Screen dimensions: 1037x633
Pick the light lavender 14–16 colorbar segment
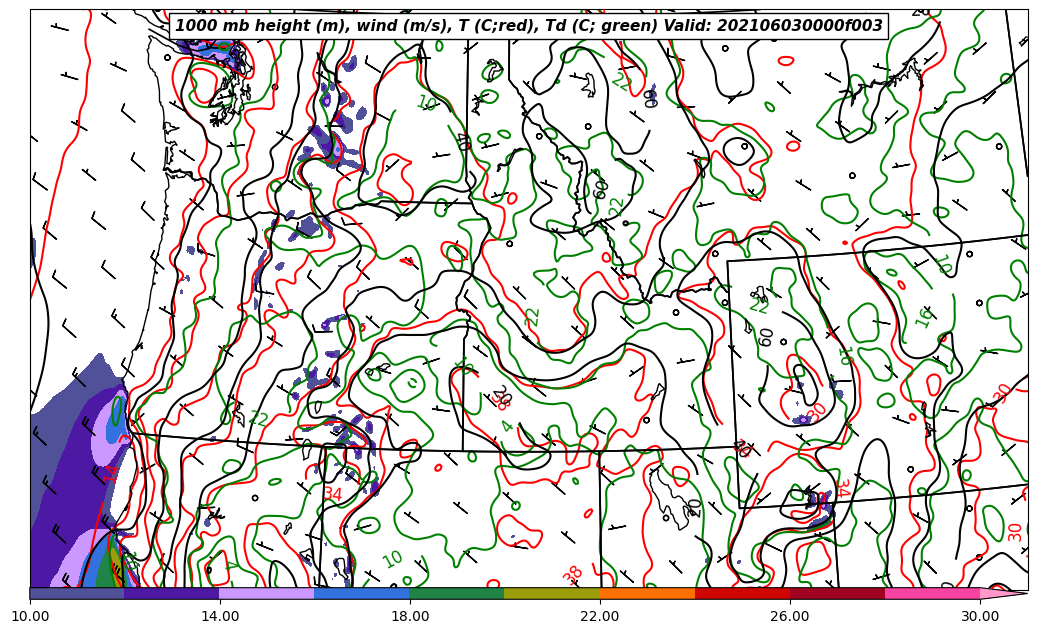coord(266,593)
